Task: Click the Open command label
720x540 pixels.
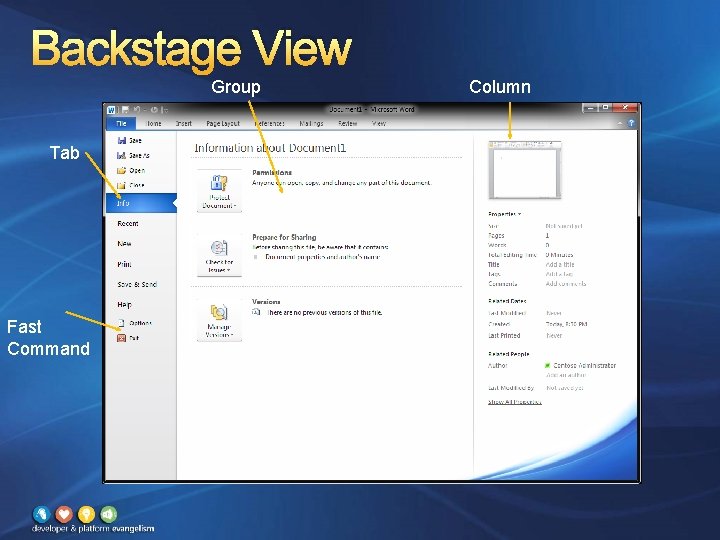Action: pyautogui.click(x=137, y=170)
